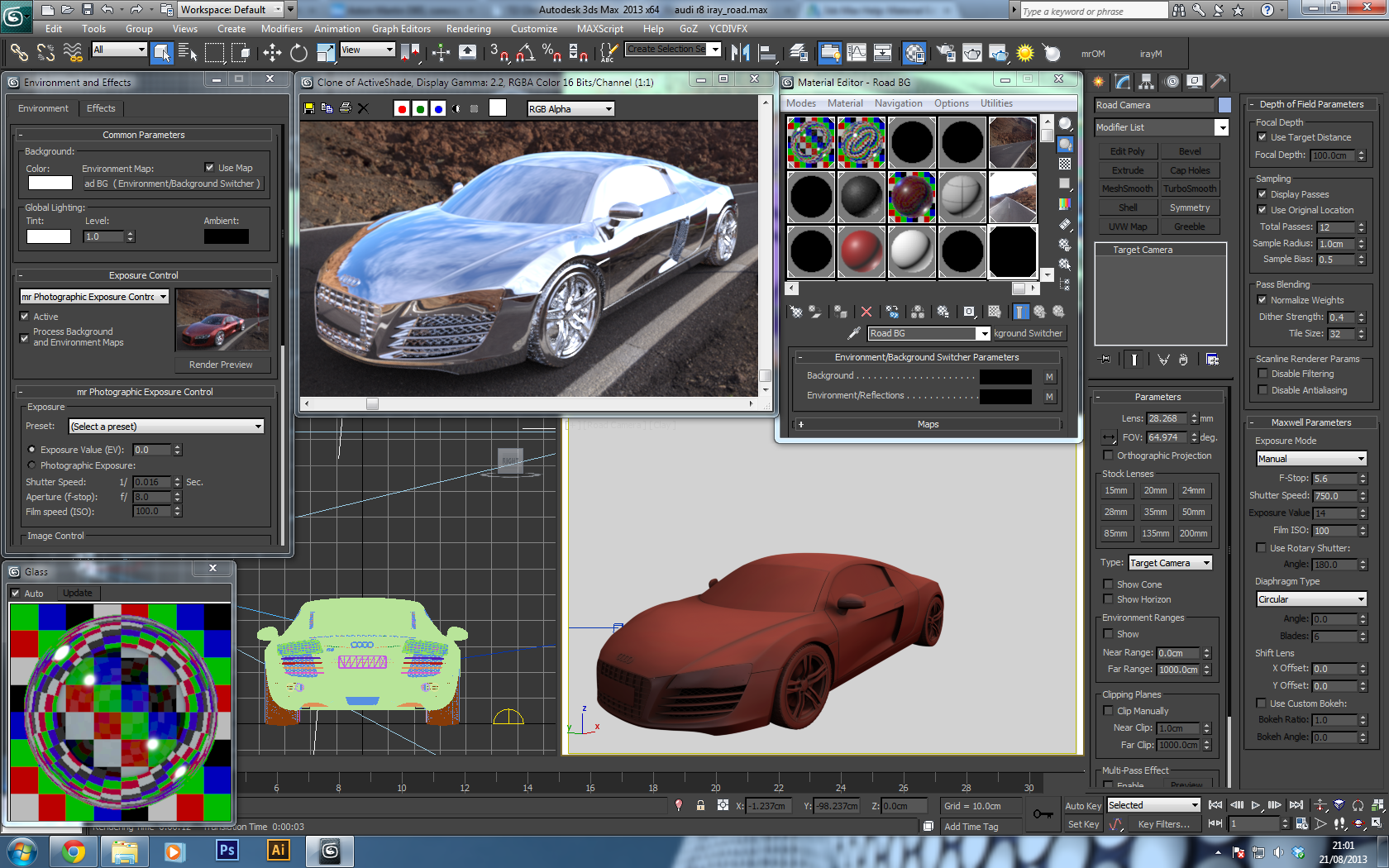
Task: Click the Render Preview button
Action: coord(221,365)
